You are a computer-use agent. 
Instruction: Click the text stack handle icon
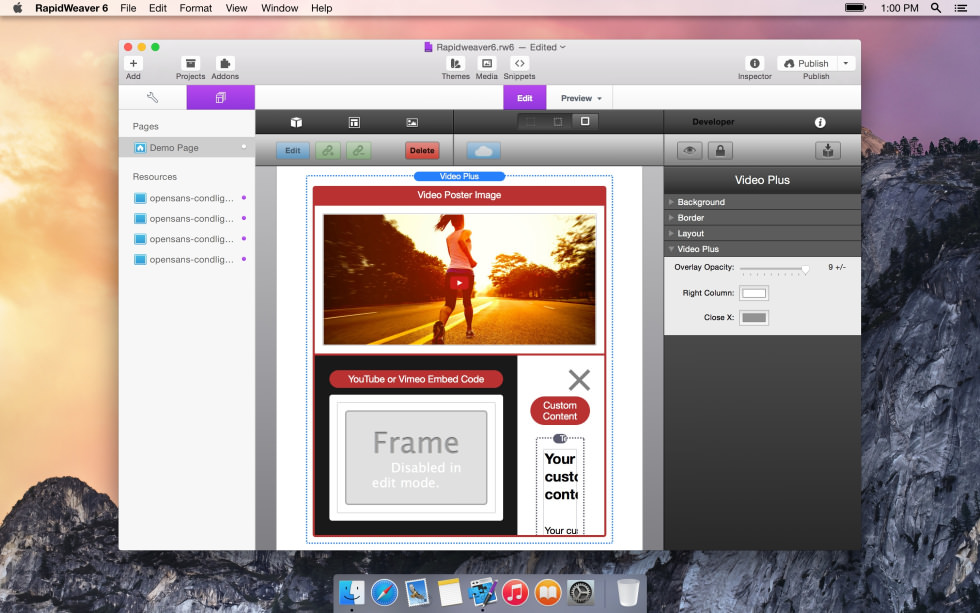point(561,439)
